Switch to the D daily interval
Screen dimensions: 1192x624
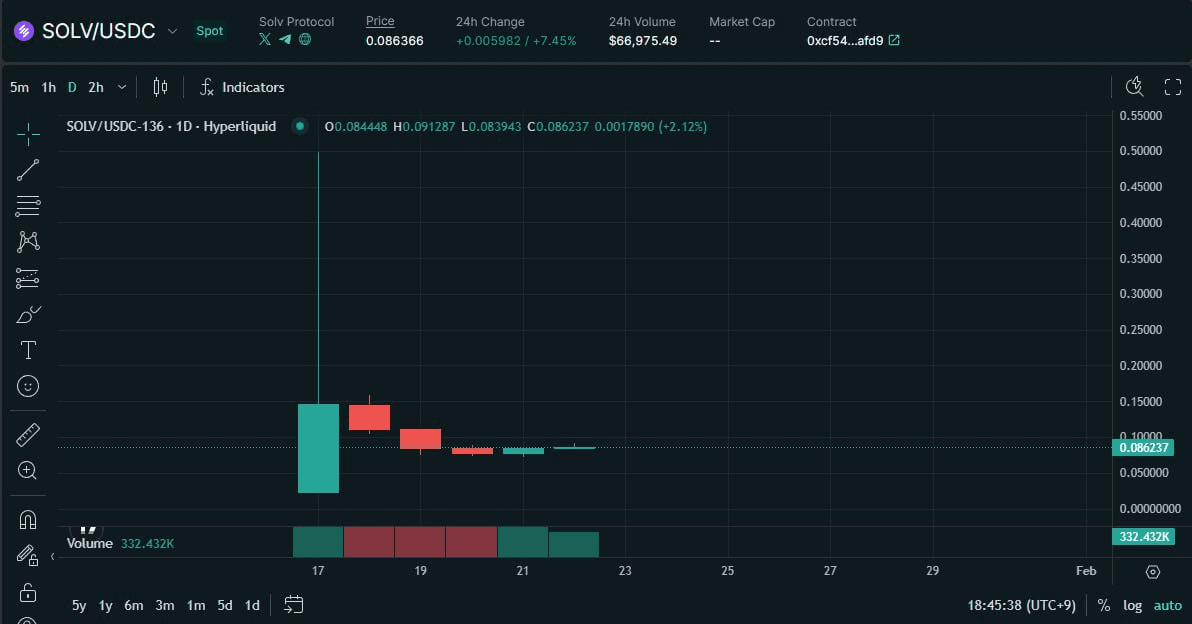coord(72,87)
